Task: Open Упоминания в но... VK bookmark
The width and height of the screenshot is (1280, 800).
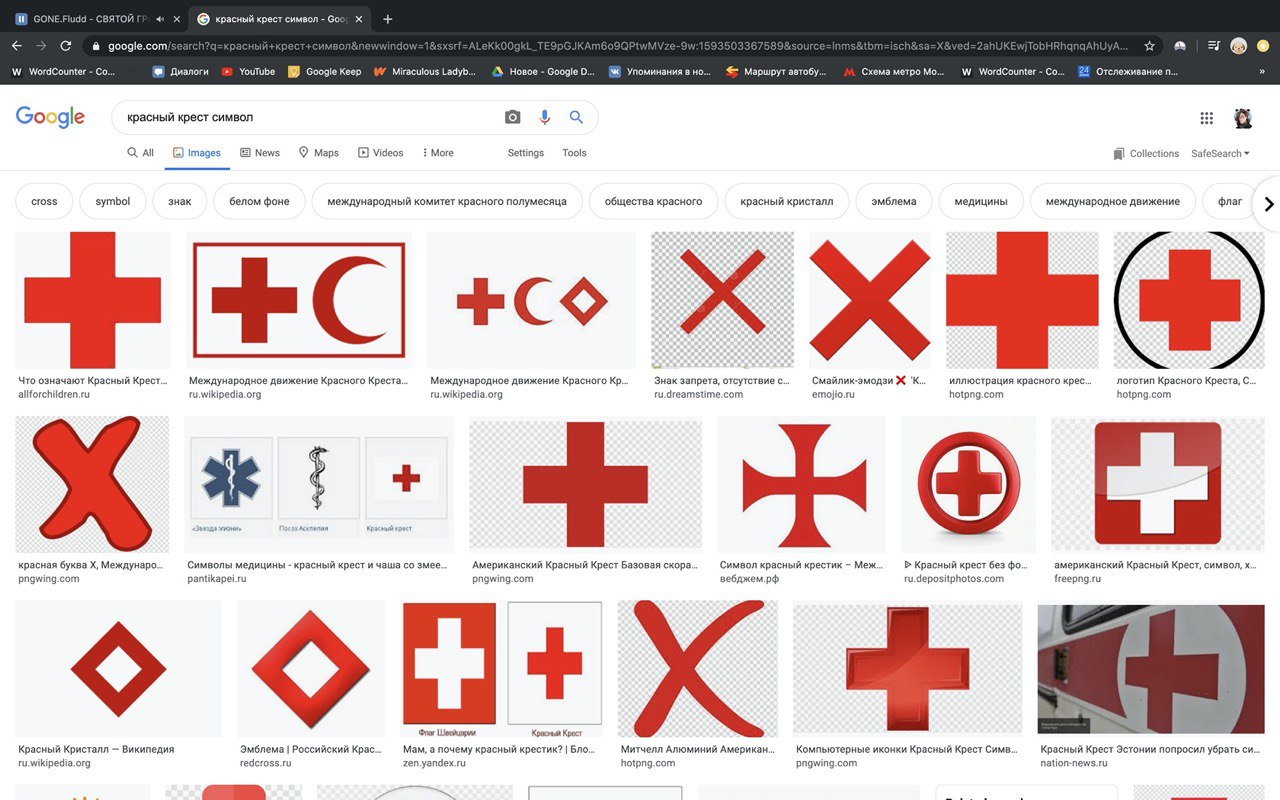Action: tap(659, 72)
